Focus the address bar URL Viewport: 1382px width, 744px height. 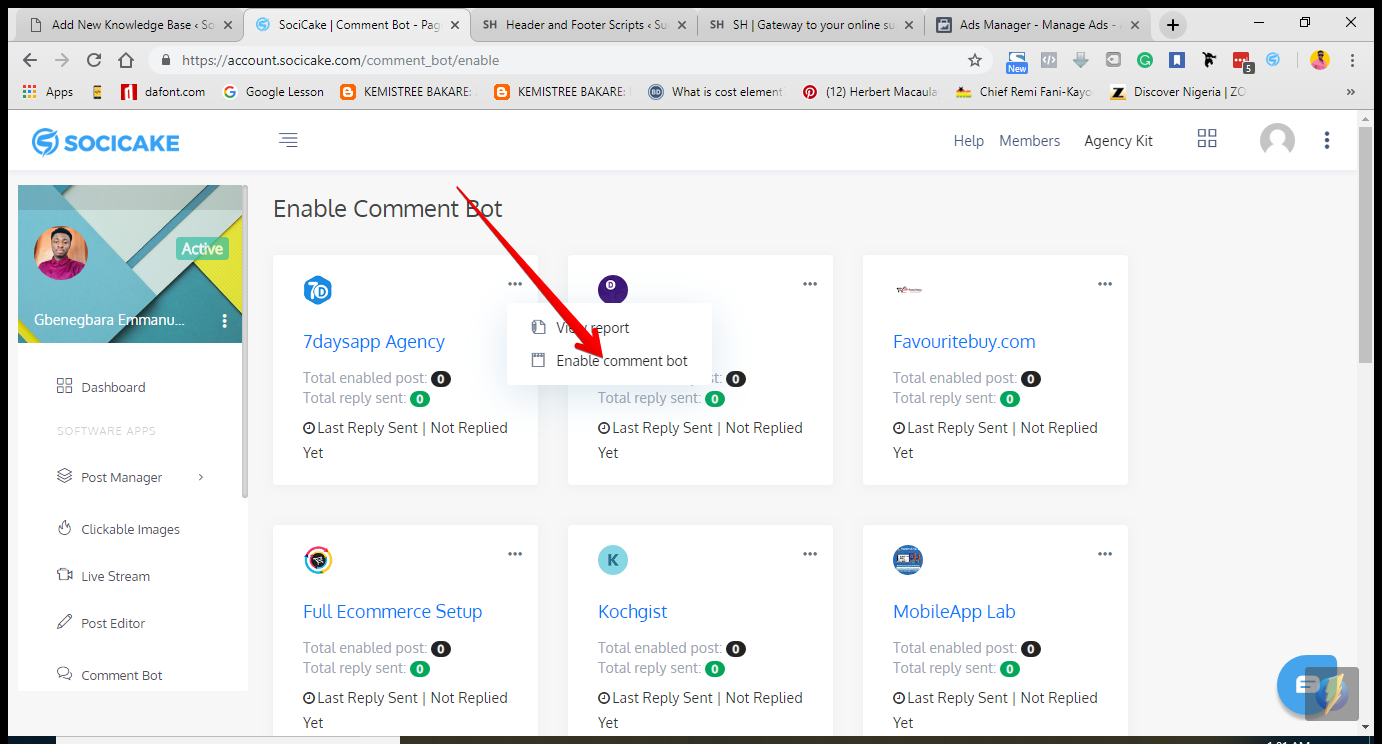pos(340,60)
